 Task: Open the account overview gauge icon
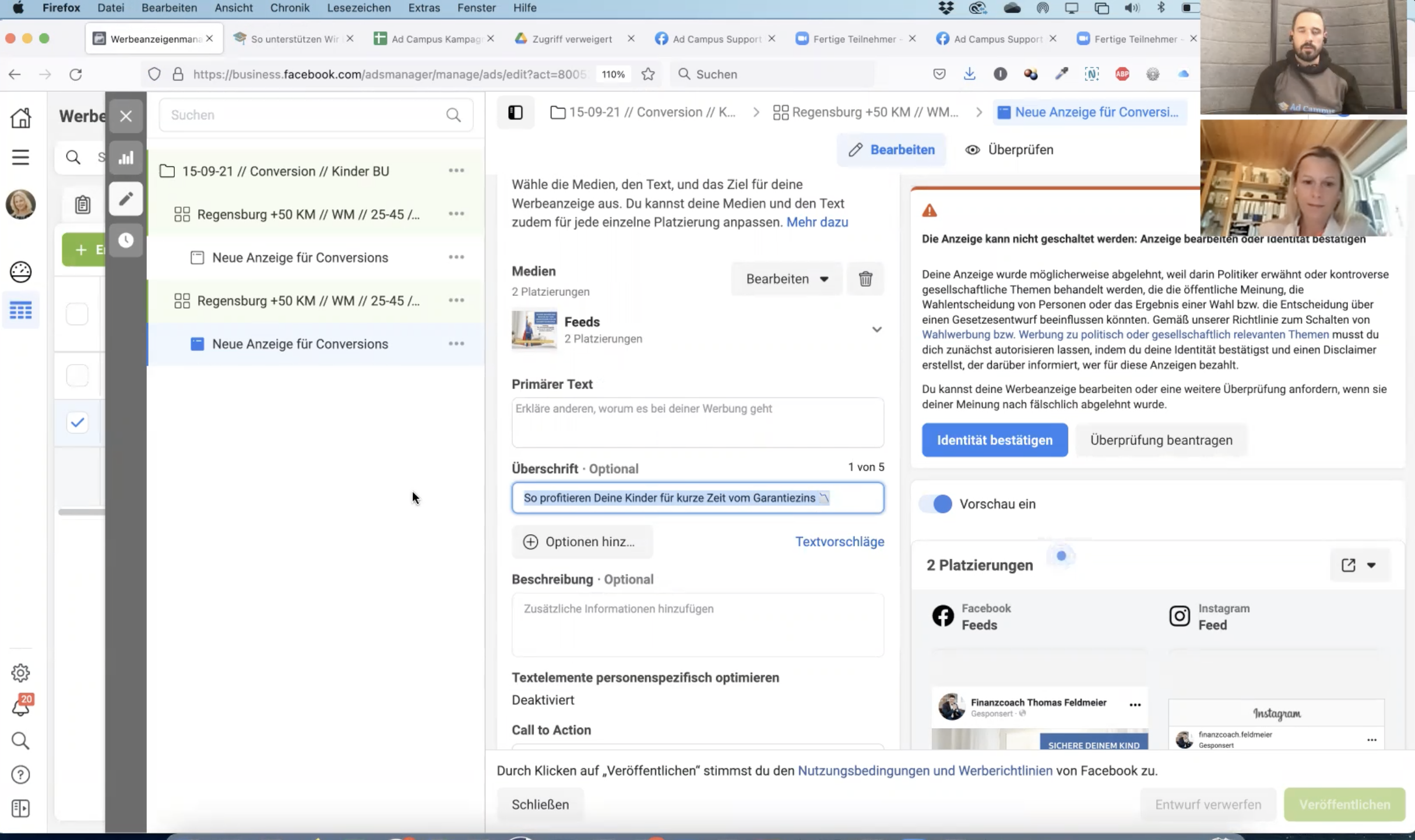coord(21,272)
